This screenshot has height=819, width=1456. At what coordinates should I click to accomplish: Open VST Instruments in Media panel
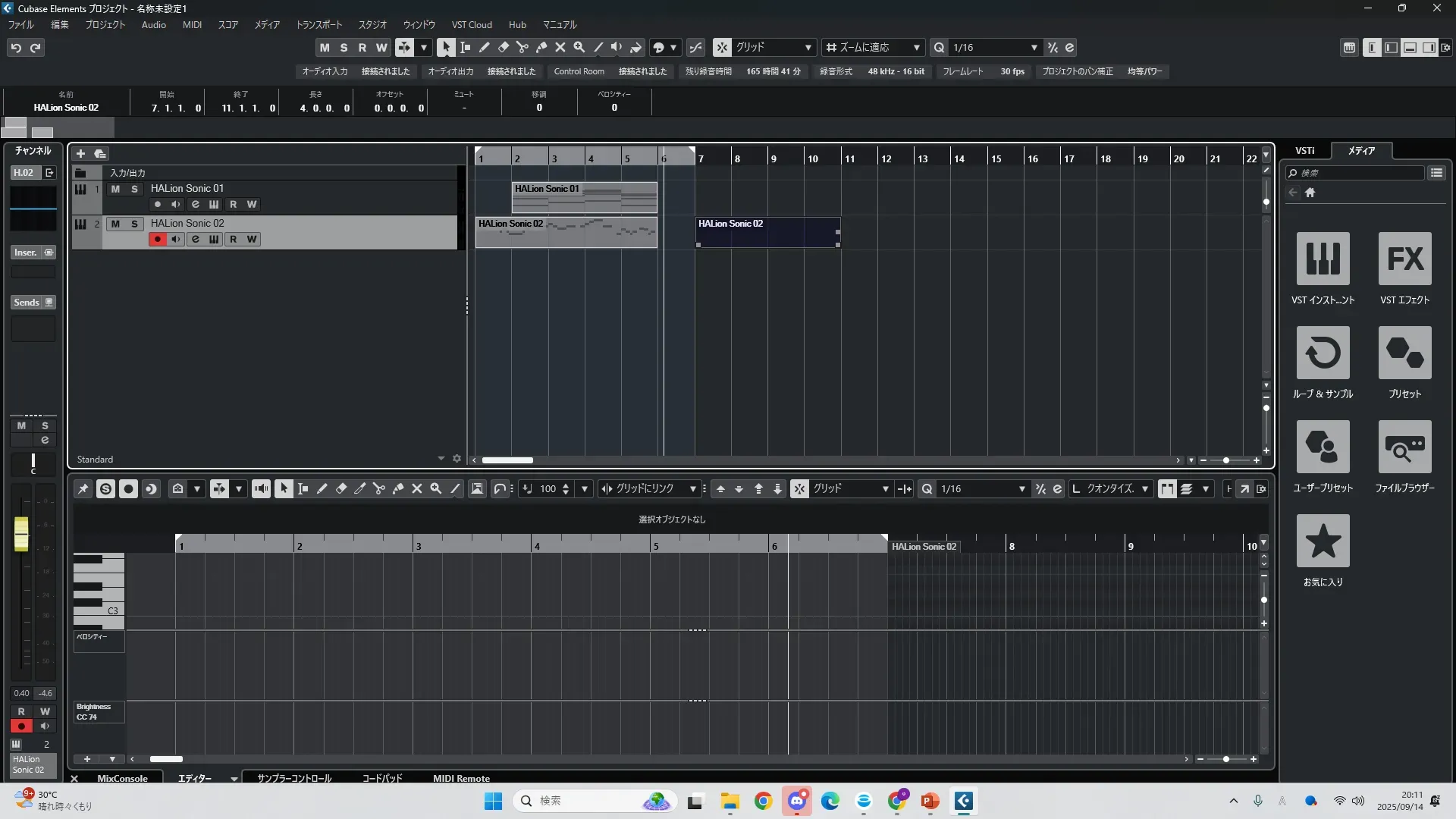(1323, 259)
